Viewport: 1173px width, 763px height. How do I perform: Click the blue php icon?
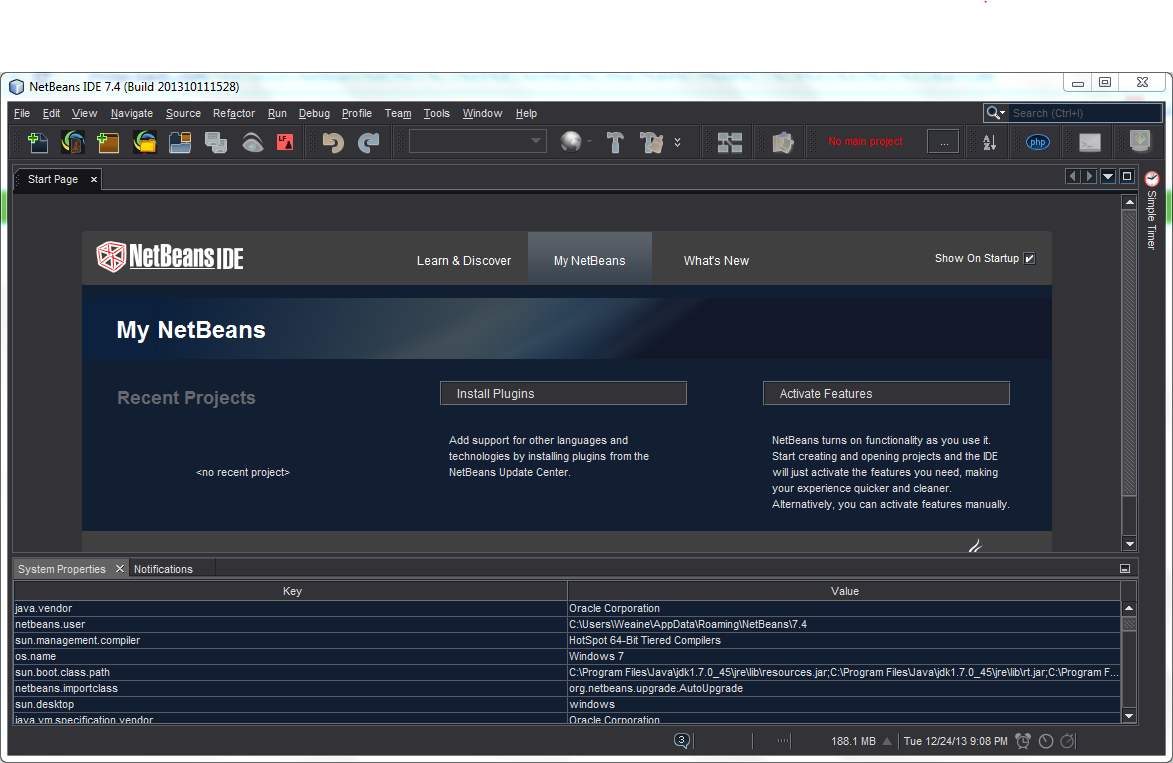pyautogui.click(x=1038, y=141)
